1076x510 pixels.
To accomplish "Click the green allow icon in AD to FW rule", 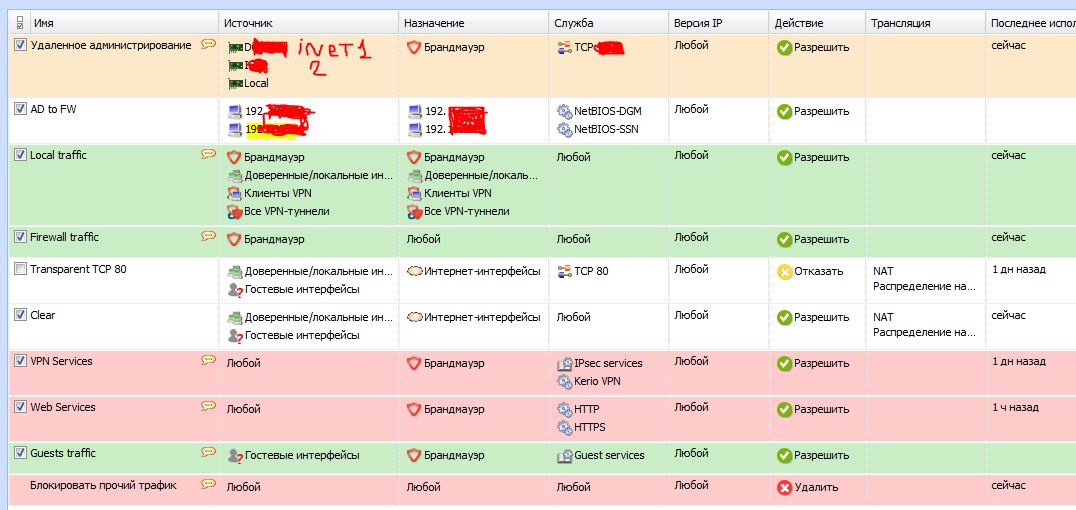I will pyautogui.click(x=784, y=111).
